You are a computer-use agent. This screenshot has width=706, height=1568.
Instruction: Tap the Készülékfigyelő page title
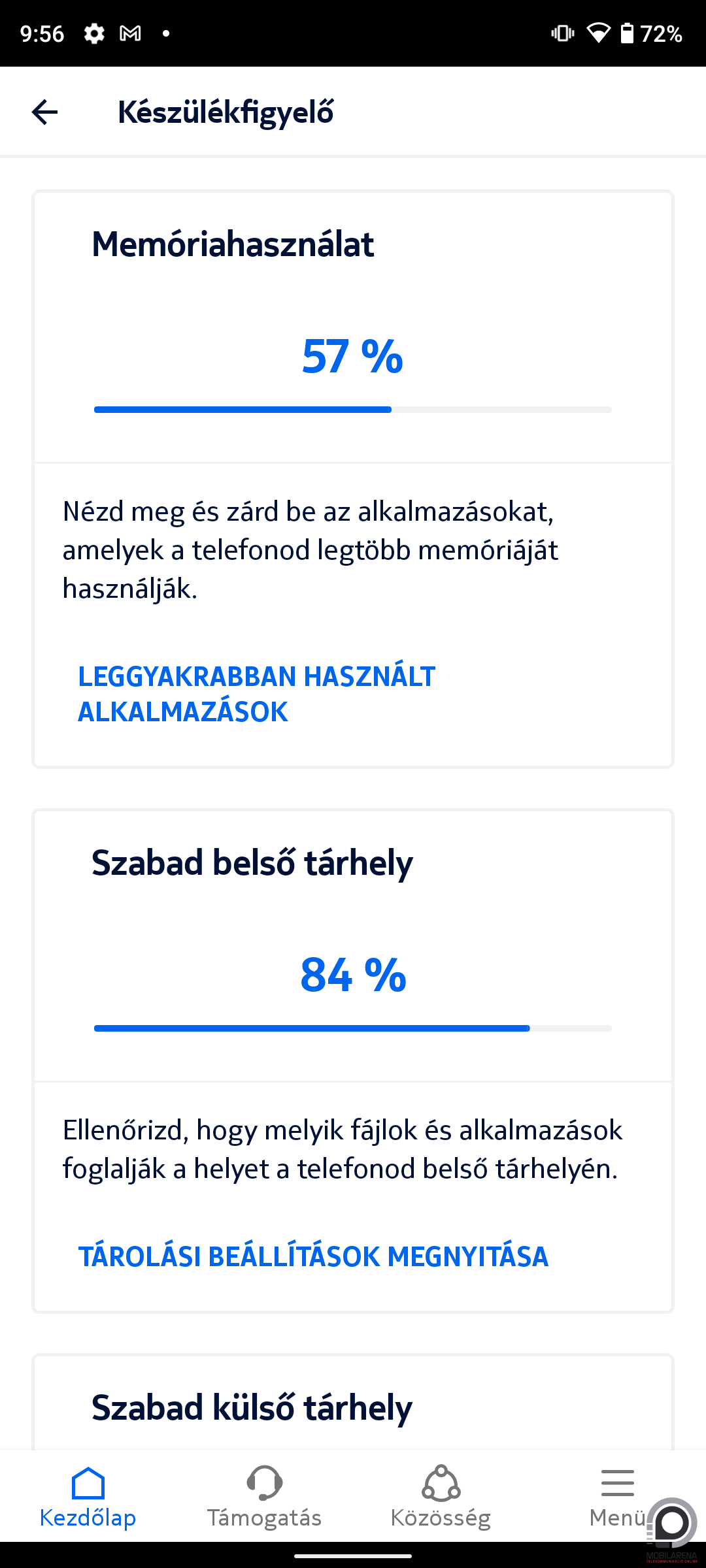(226, 112)
